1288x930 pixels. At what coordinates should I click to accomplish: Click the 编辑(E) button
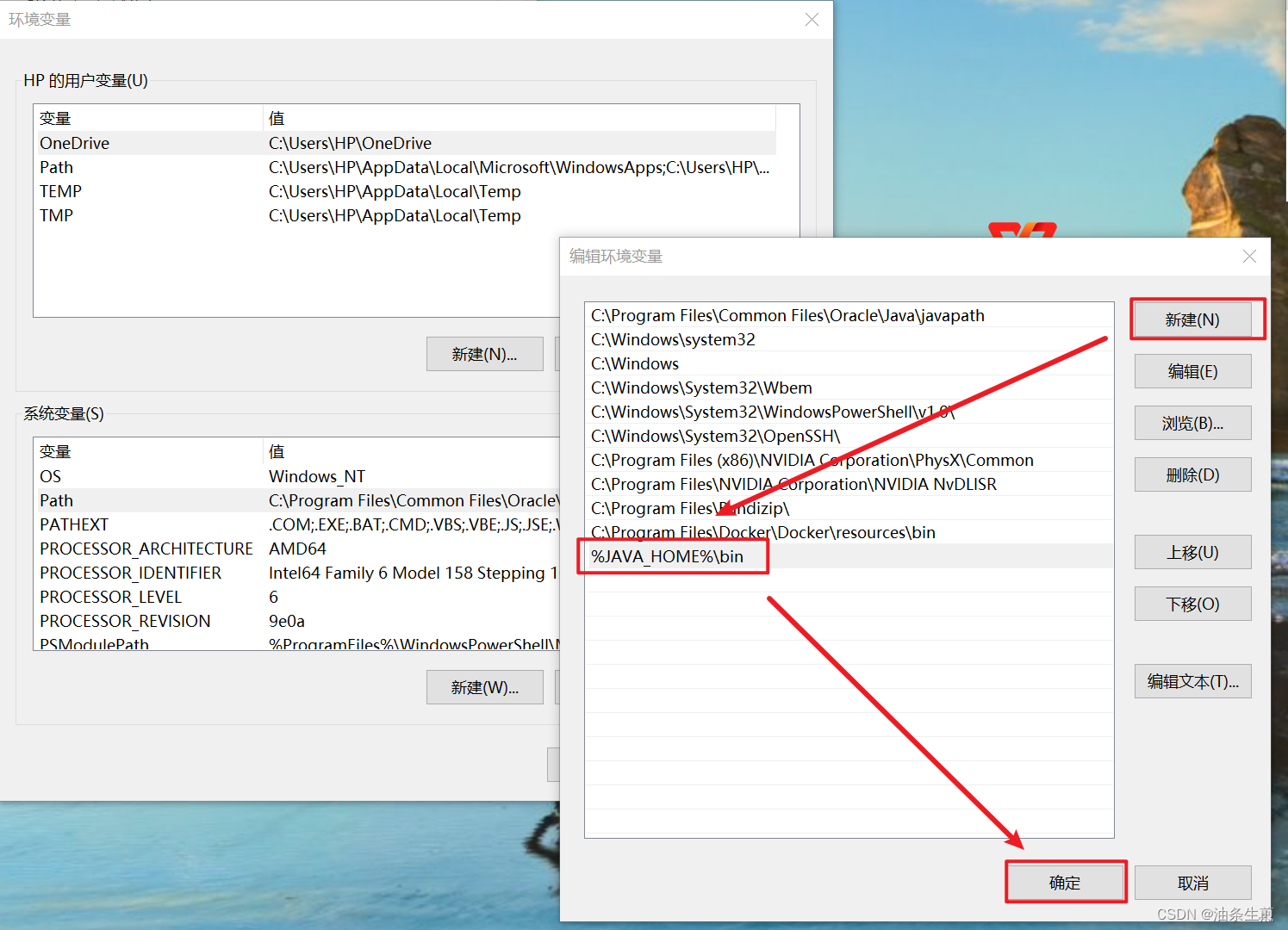[x=1192, y=371]
